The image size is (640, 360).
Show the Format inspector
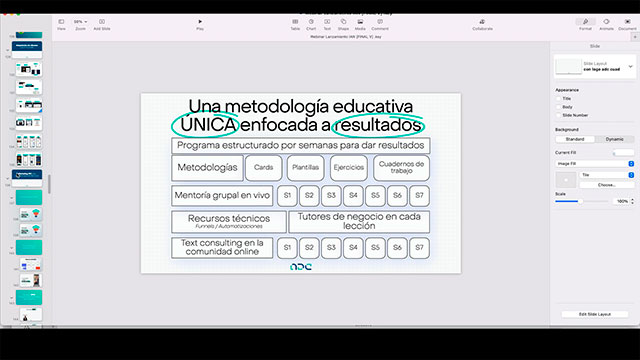[585, 24]
